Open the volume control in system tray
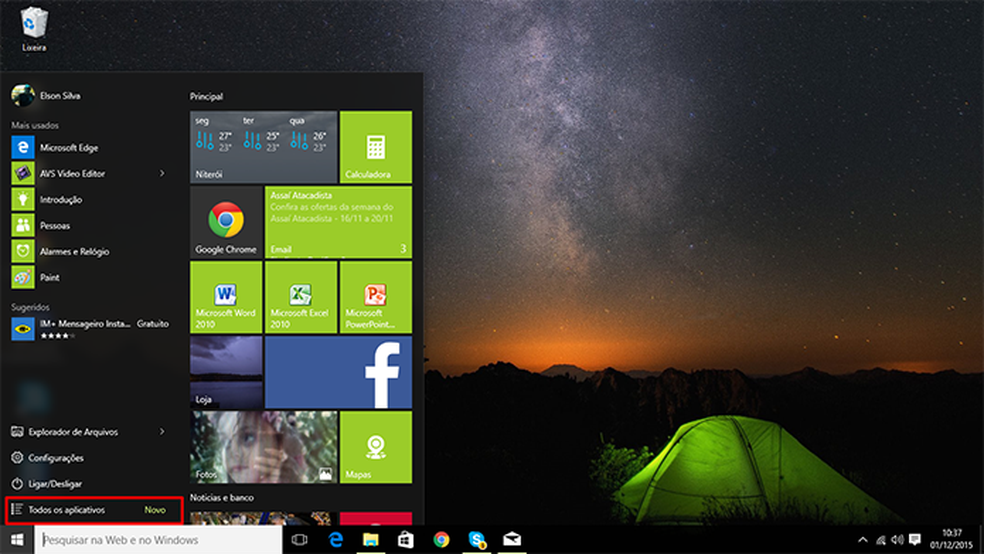 [x=897, y=540]
